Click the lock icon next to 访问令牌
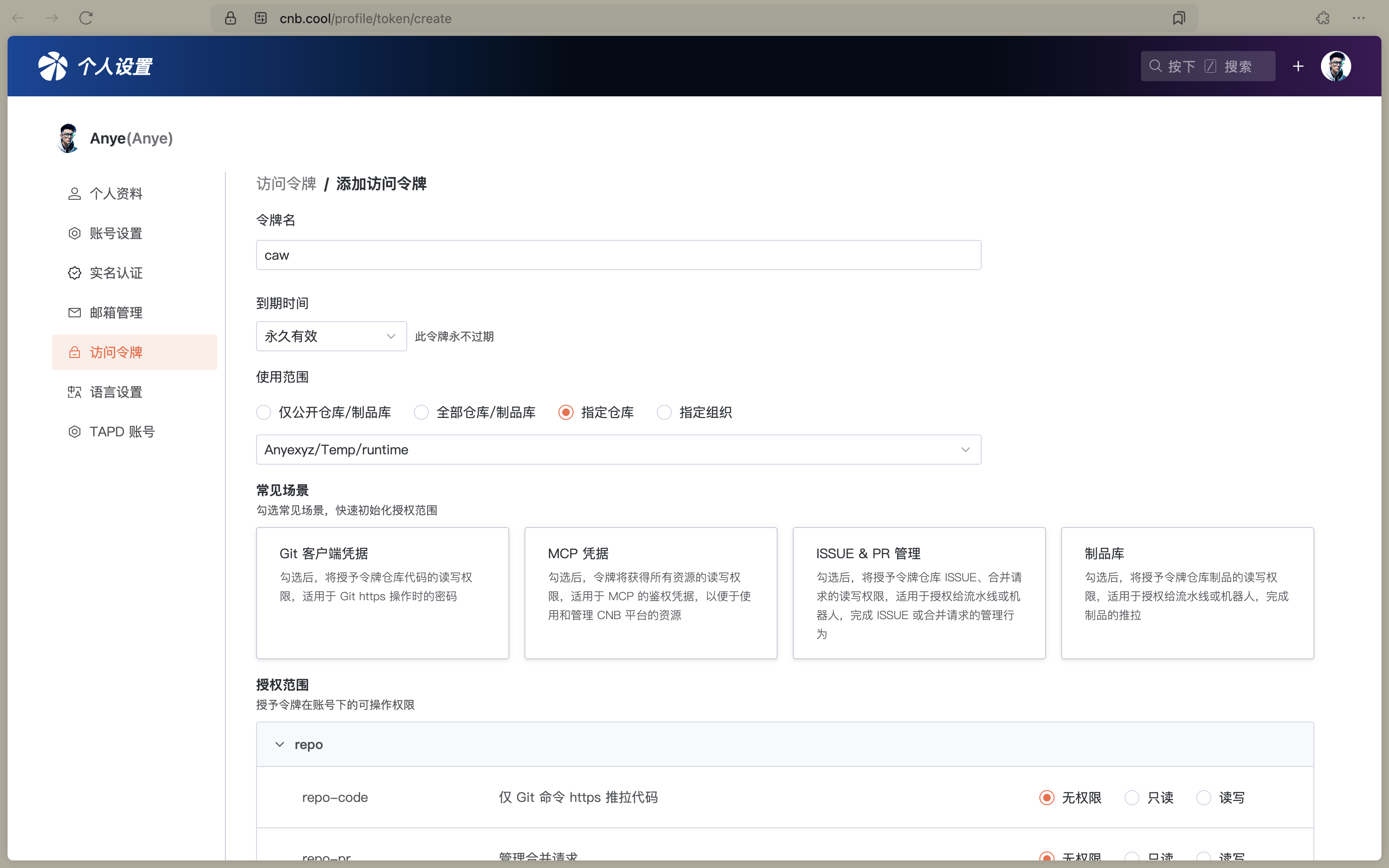This screenshot has width=1389, height=868. point(74,352)
